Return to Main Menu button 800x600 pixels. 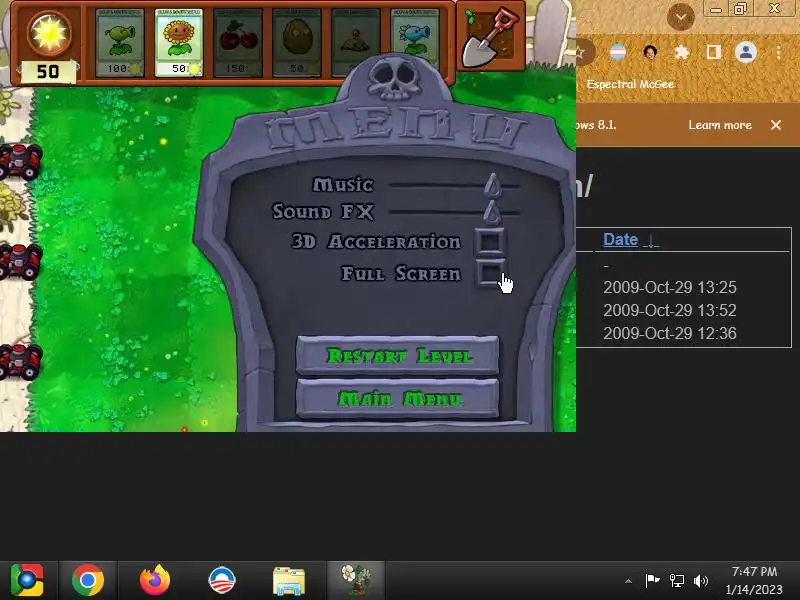click(x=397, y=398)
